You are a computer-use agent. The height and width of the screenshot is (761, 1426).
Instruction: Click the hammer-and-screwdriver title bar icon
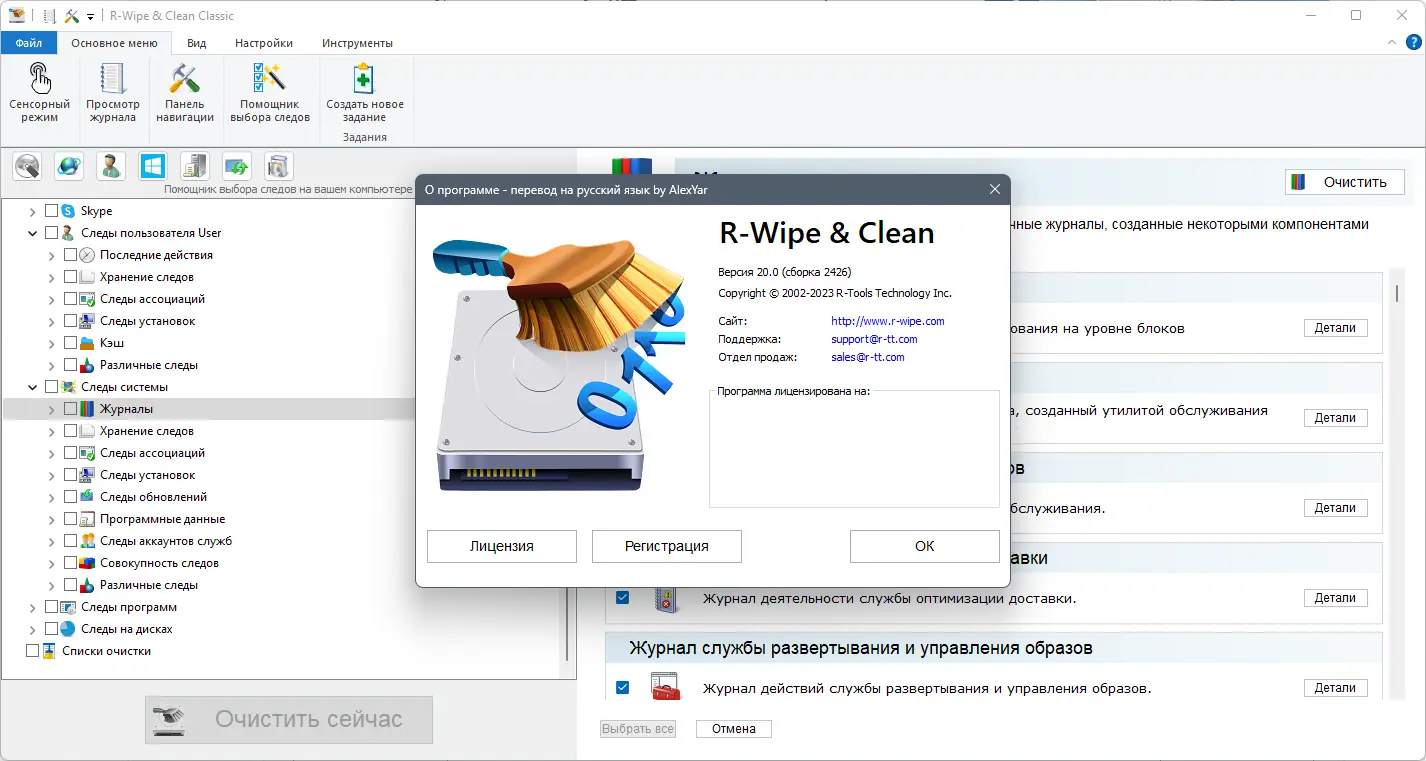click(x=72, y=15)
